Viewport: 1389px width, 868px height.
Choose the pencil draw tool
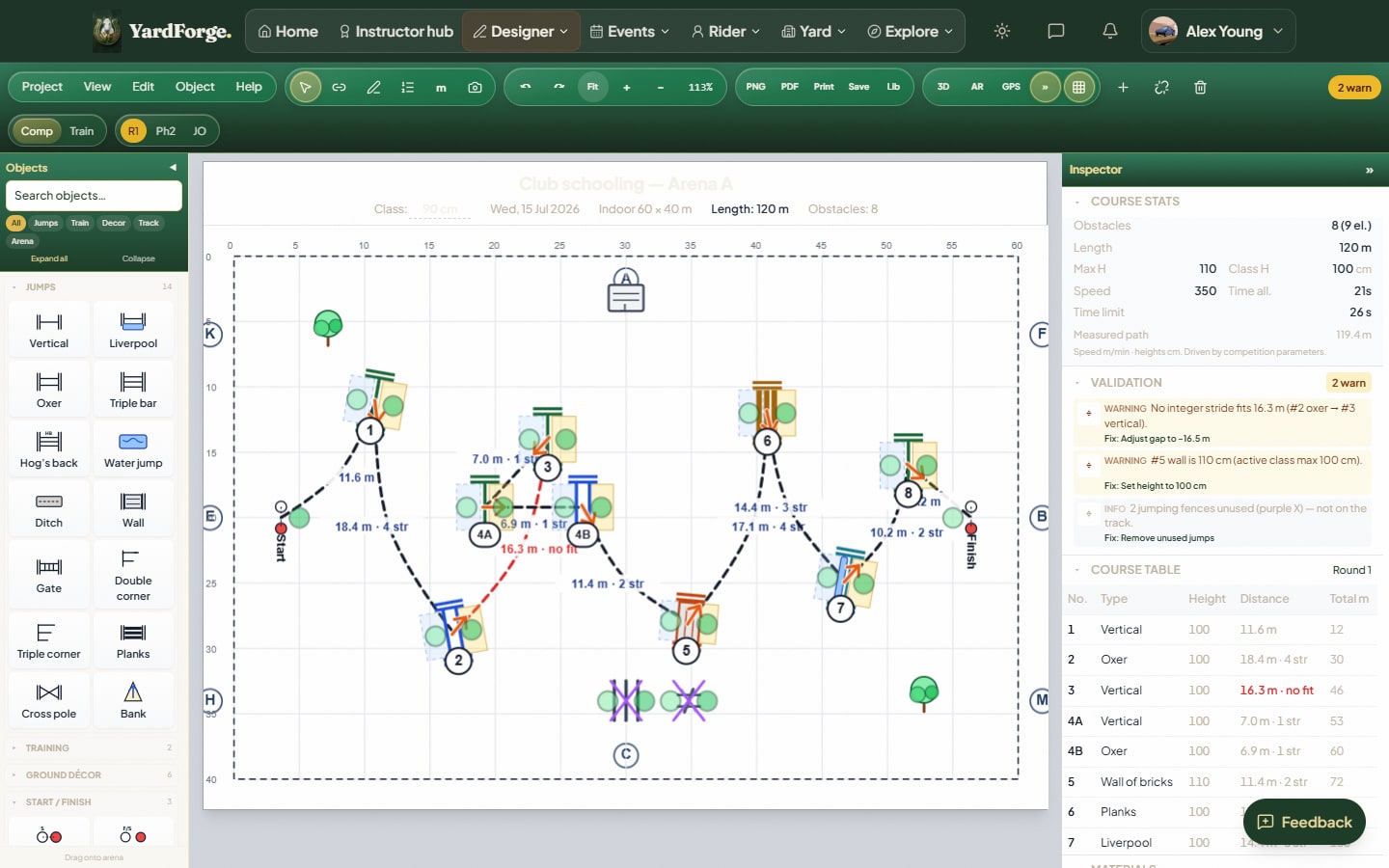coord(373,87)
